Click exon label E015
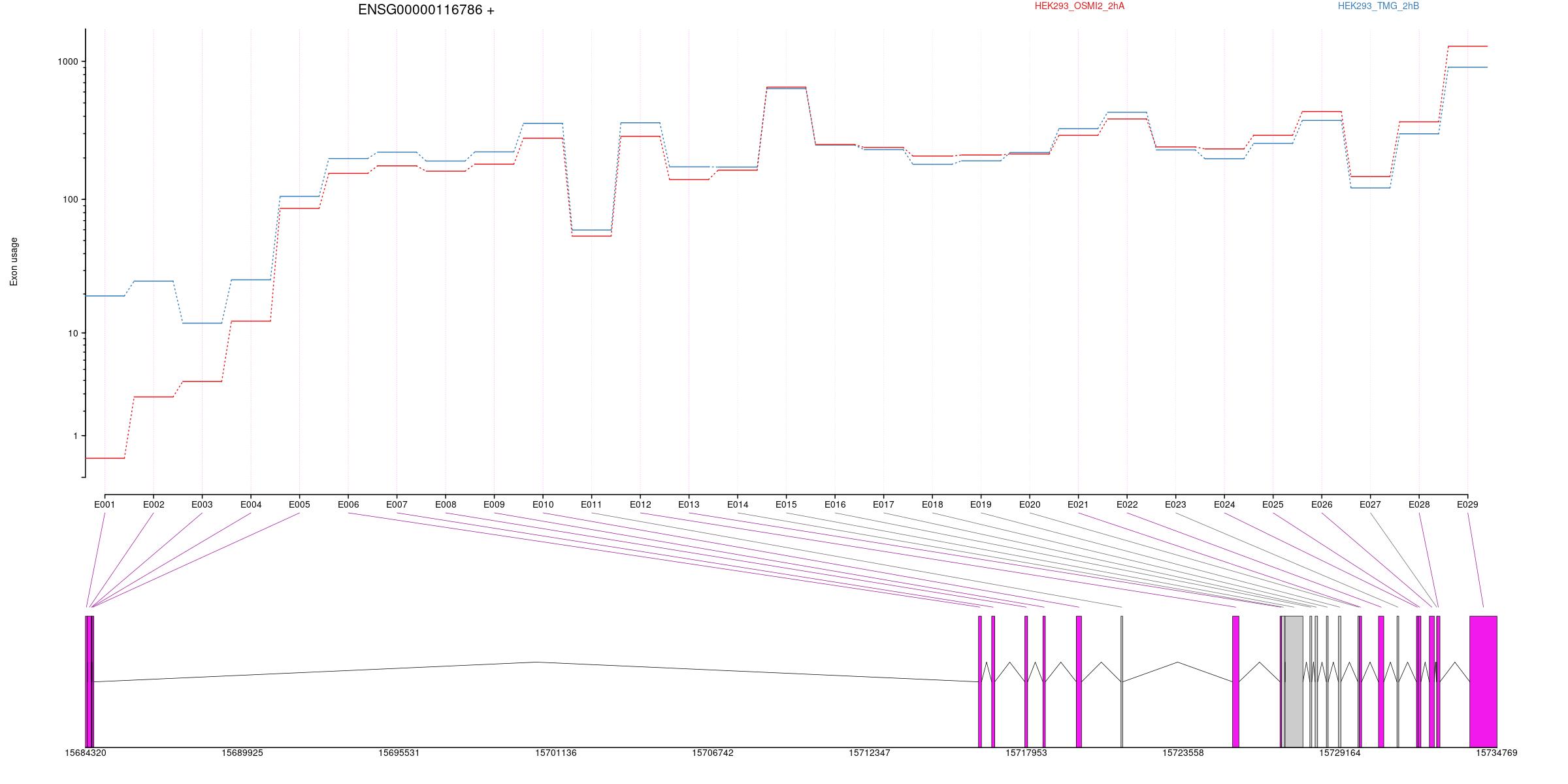Image resolution: width=1568 pixels, height=784 pixels. click(x=786, y=504)
